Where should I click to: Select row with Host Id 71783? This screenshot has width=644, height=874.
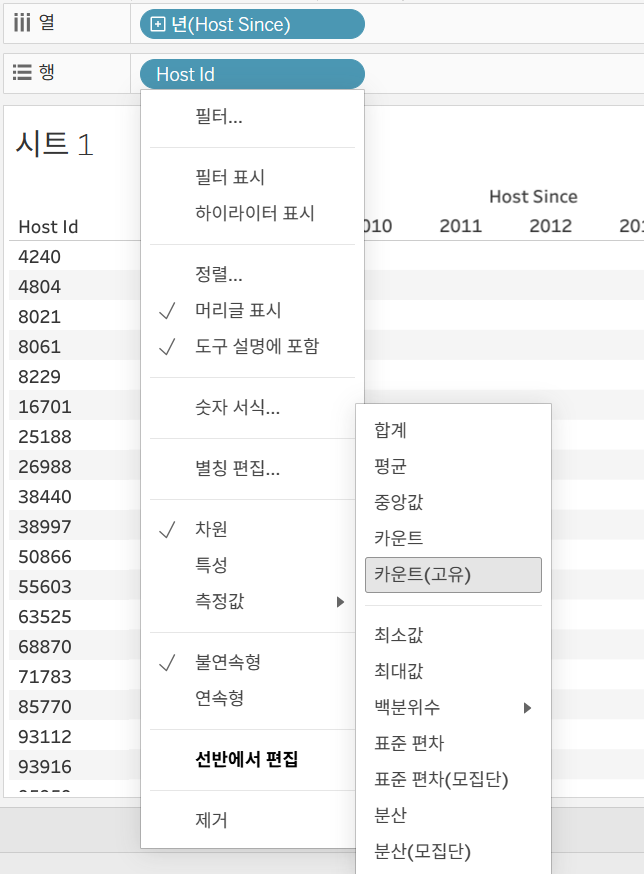pos(45,677)
